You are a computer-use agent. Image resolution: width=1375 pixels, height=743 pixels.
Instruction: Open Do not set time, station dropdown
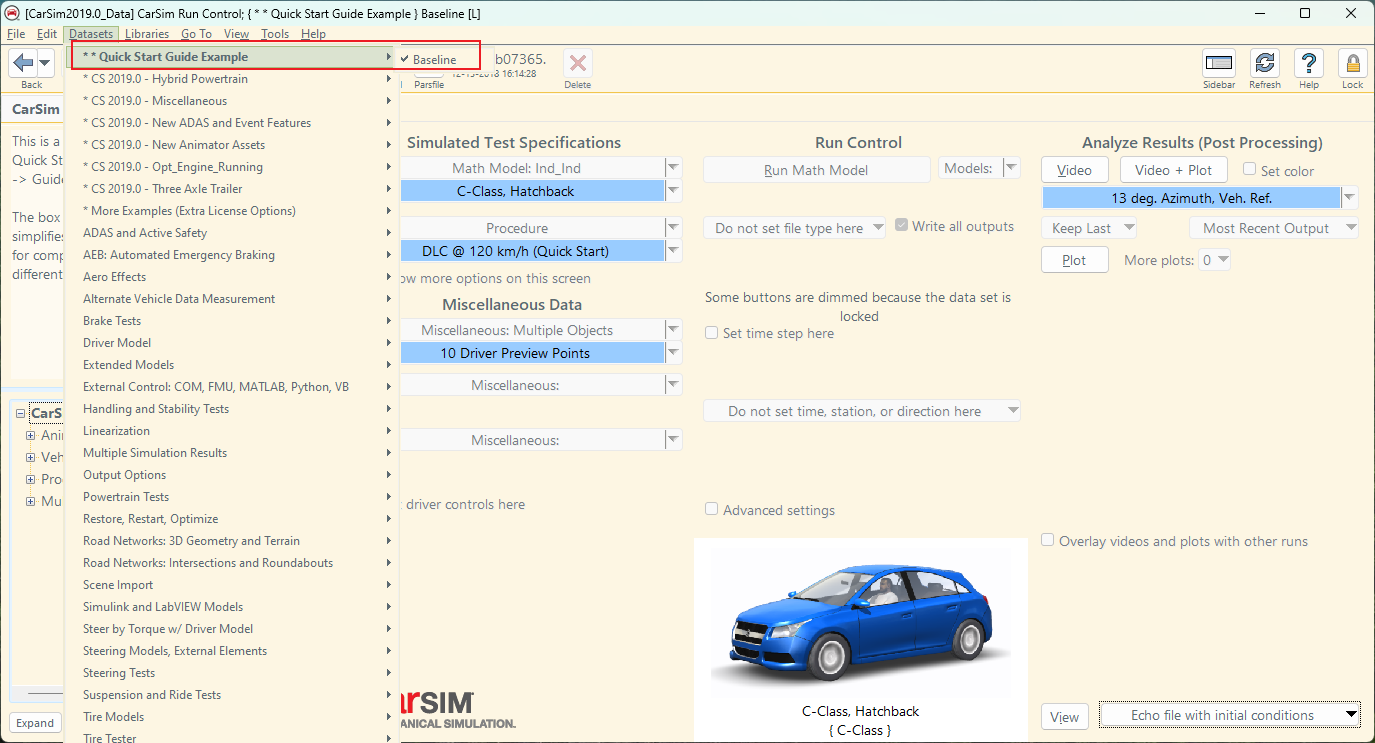862,411
